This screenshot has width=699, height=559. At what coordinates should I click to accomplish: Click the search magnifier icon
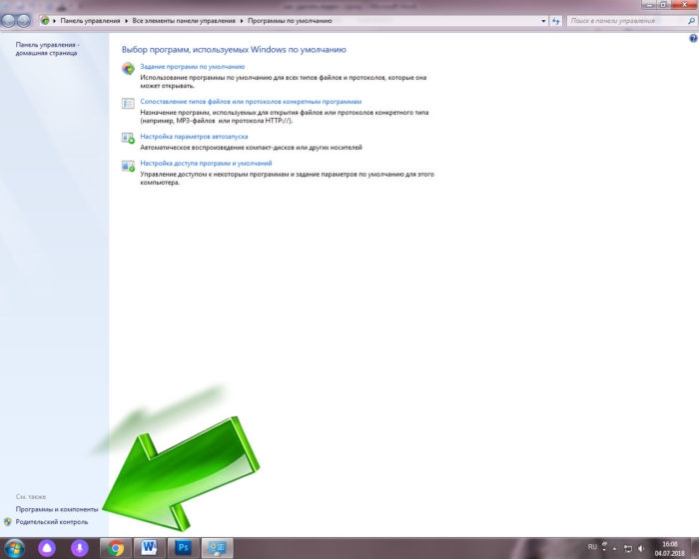[691, 21]
